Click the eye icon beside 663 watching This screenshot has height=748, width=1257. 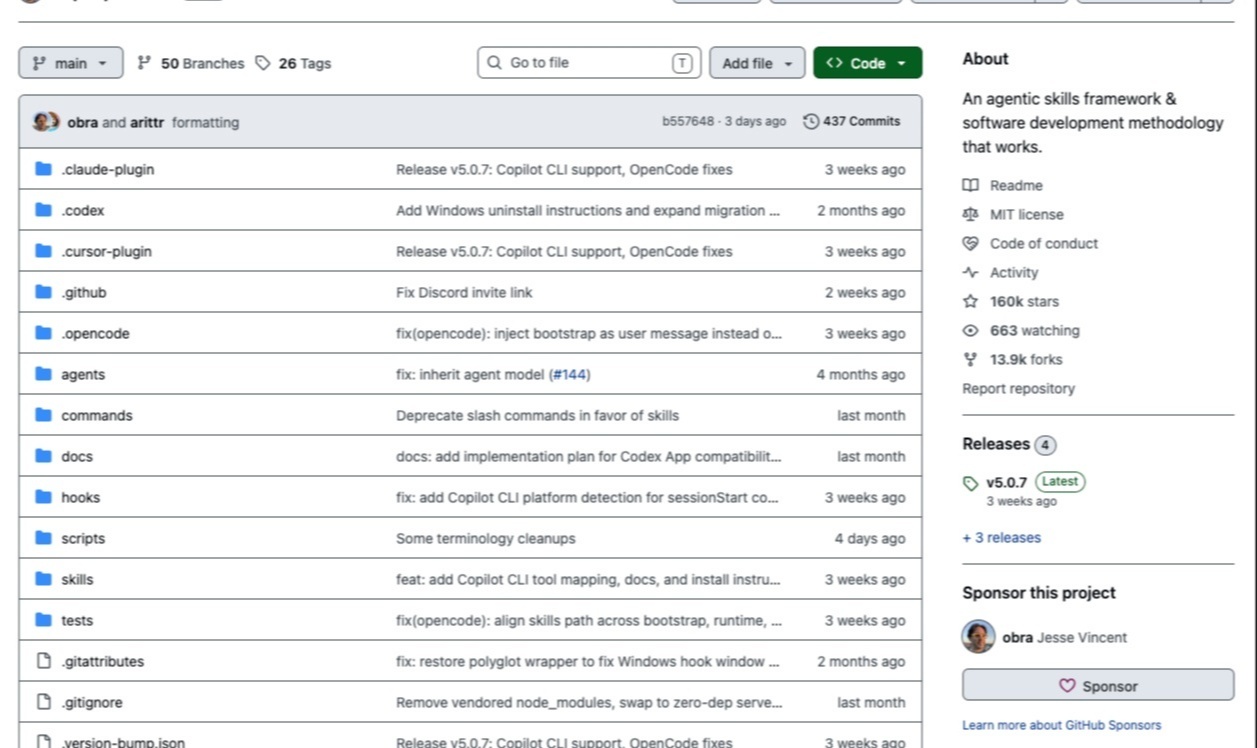[x=970, y=330]
